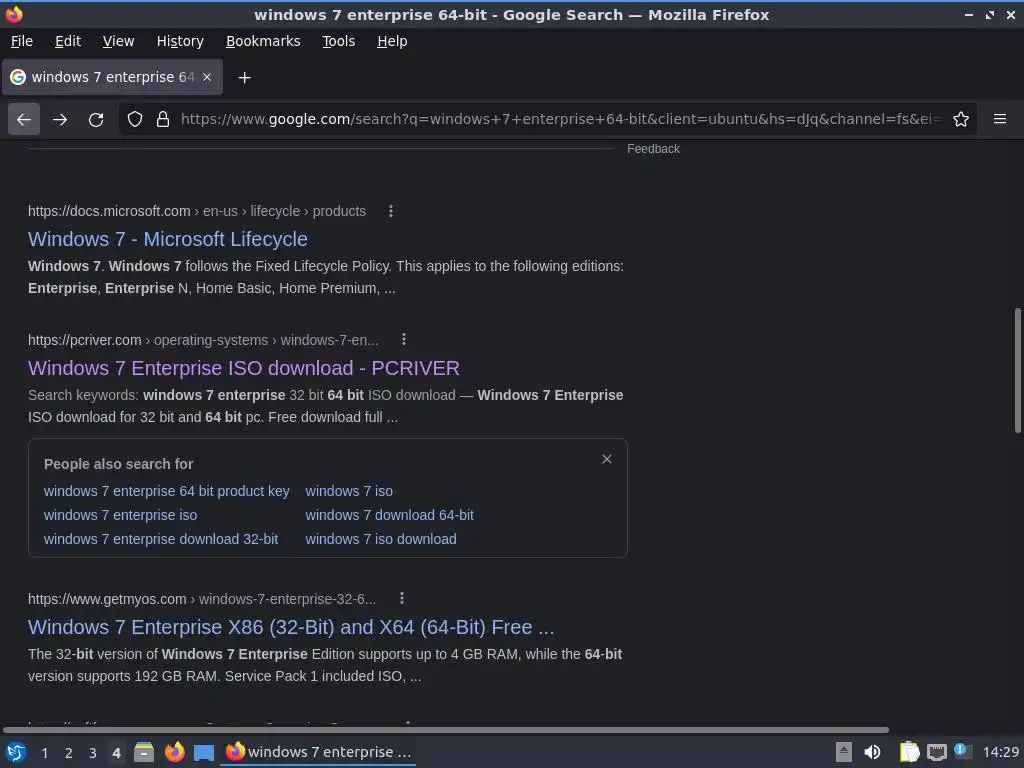Image resolution: width=1024 pixels, height=768 pixels.
Task: Open options for the Microsoft Lifecycle result
Action: pos(391,211)
